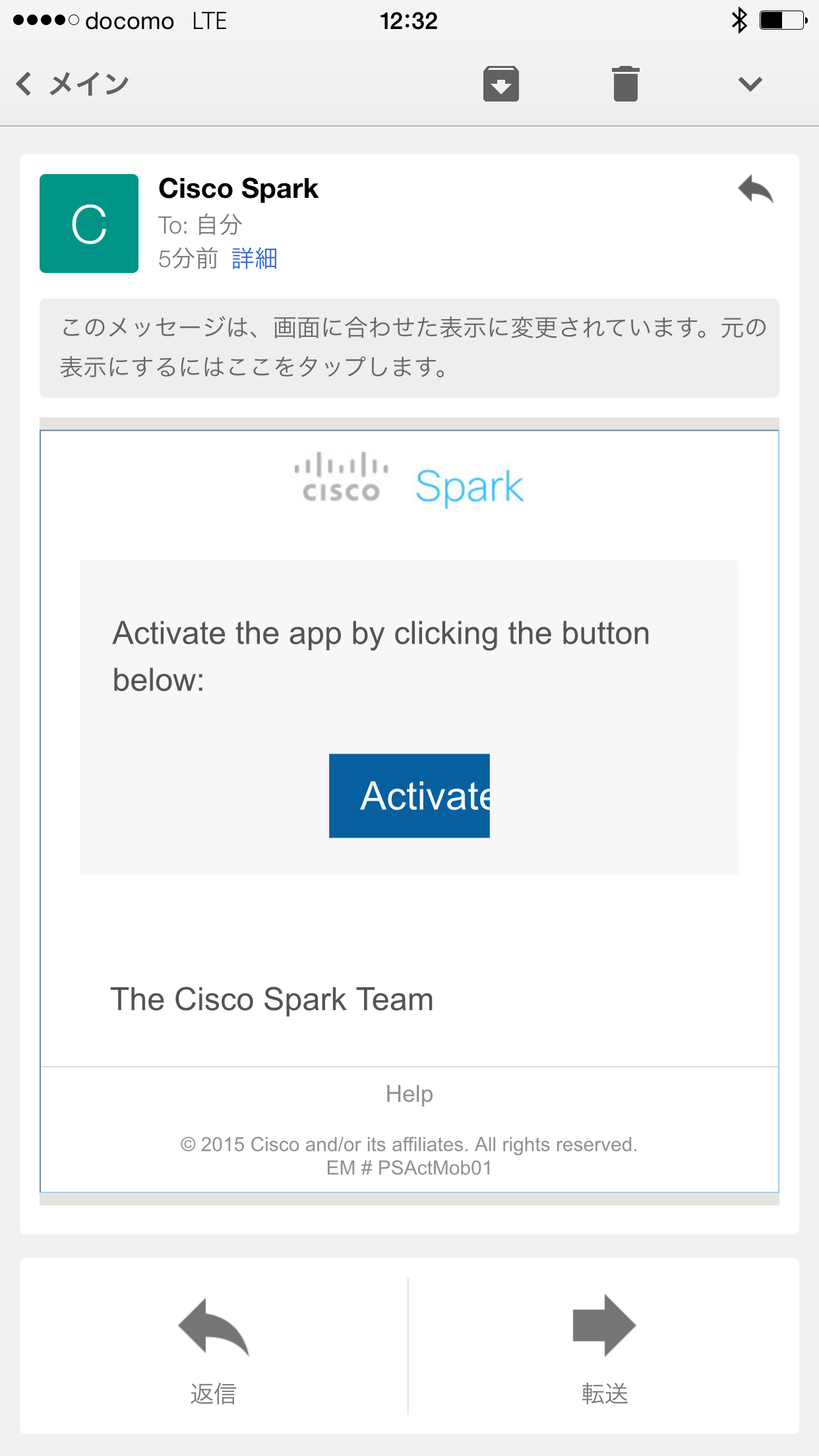Image resolution: width=819 pixels, height=1456 pixels.
Task: Tap the docomo signal strength indicator
Action: (x=46, y=20)
